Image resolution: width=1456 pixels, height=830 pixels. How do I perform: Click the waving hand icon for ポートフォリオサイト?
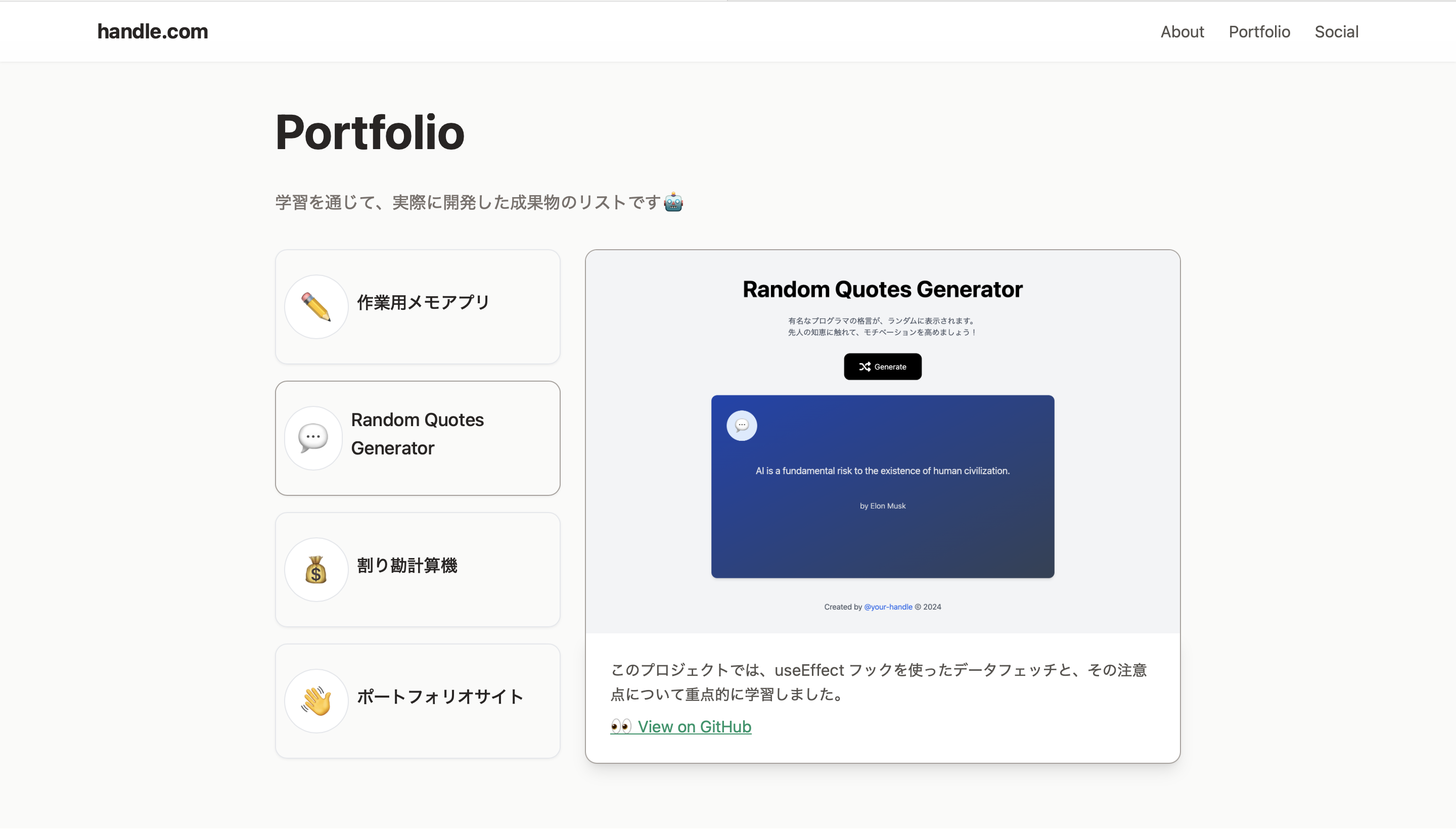pos(316,700)
